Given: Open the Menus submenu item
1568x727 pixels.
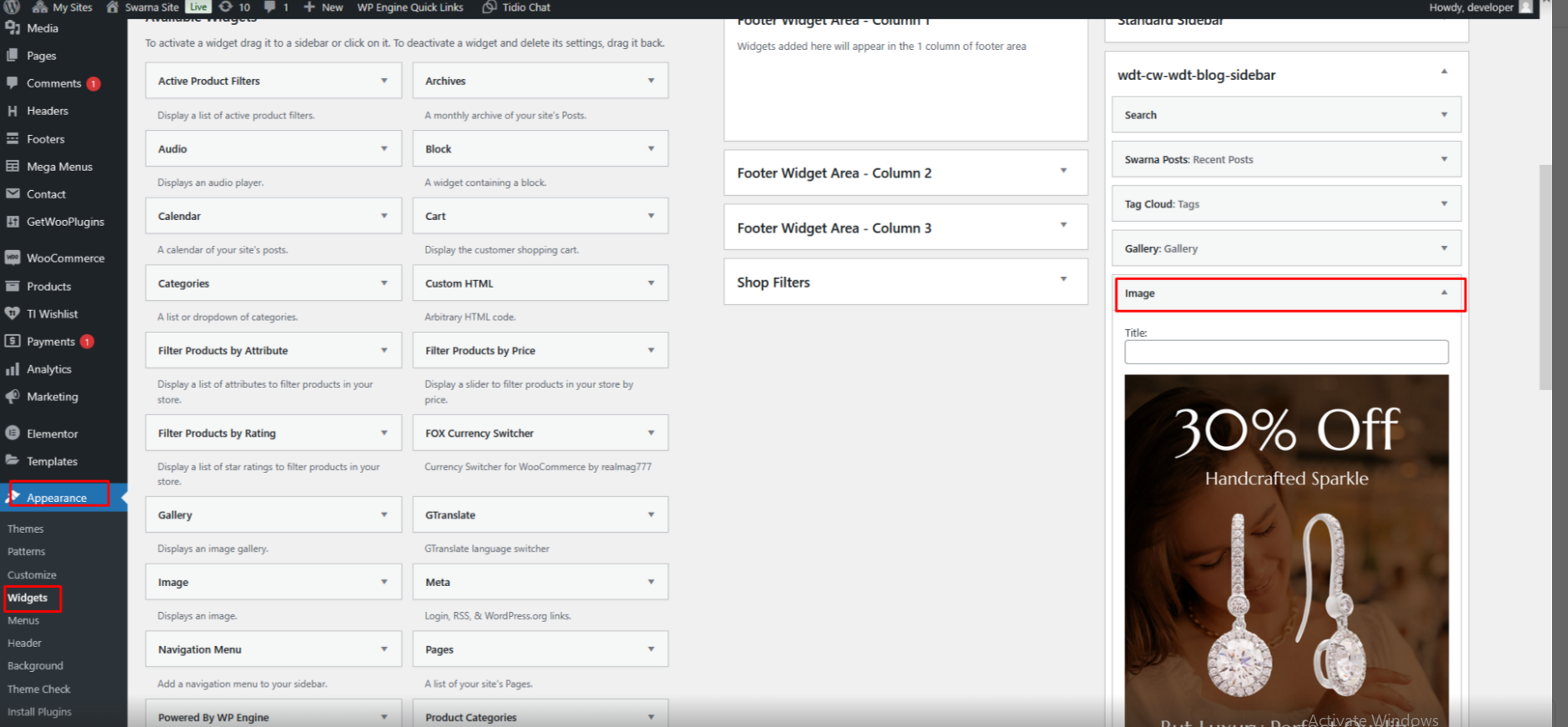Looking at the screenshot, I should [x=23, y=620].
